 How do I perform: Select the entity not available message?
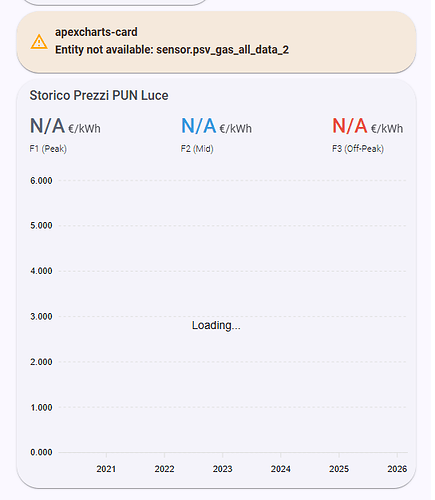[x=172, y=50]
